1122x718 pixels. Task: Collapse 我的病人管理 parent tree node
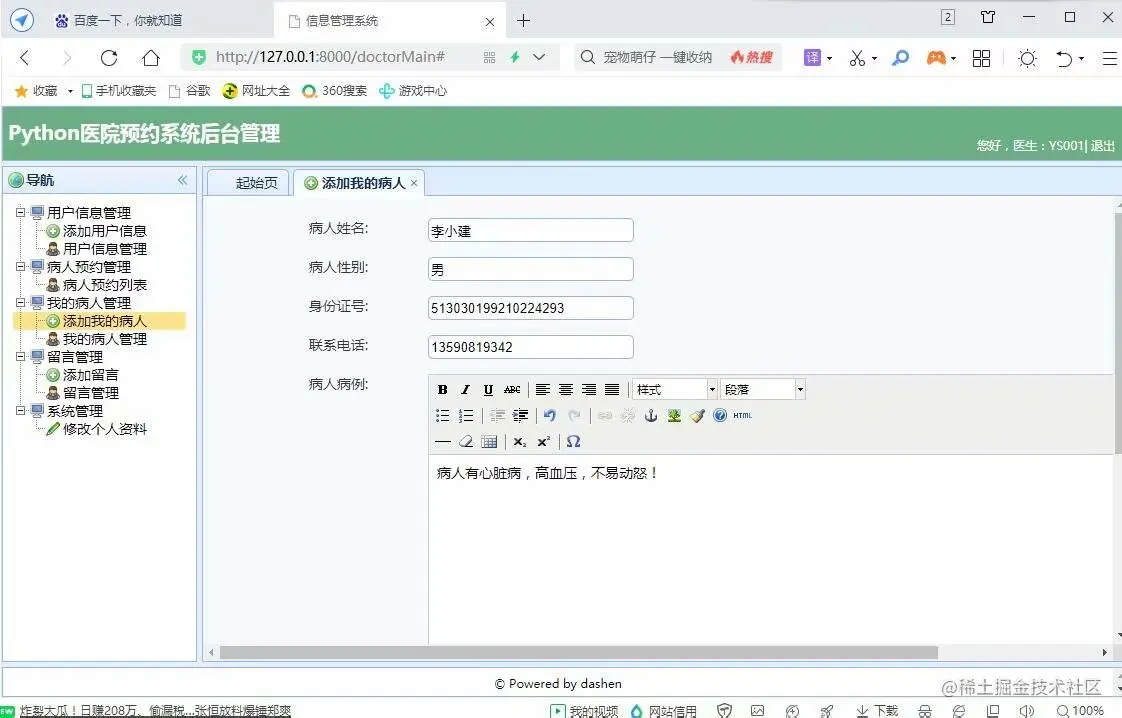(21, 302)
